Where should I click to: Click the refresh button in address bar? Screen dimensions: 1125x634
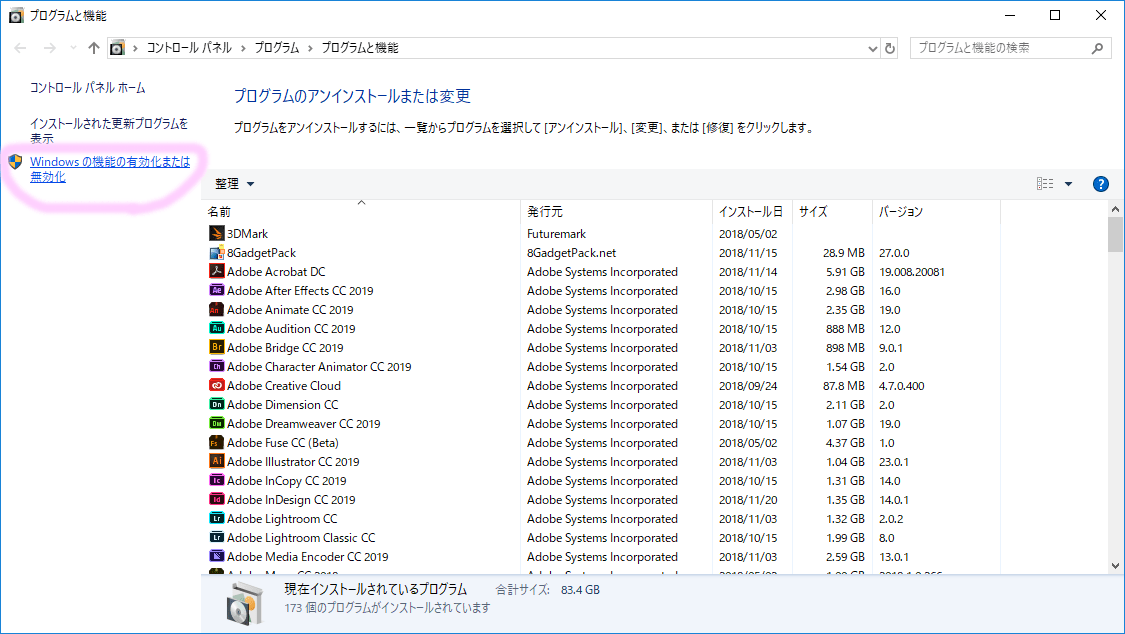tap(890, 48)
